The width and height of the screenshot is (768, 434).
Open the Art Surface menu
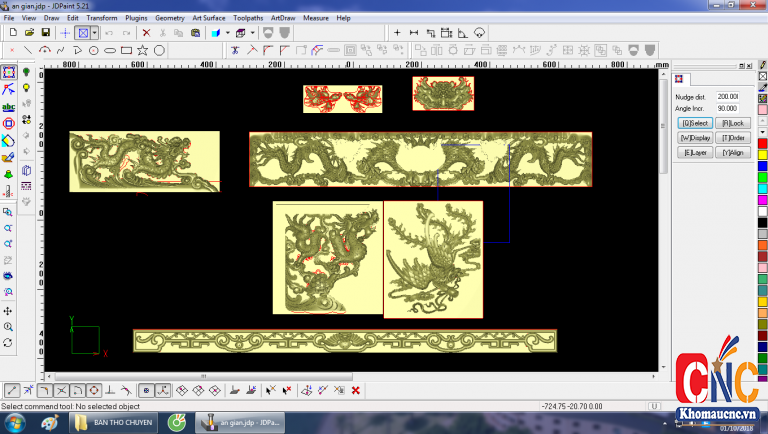(x=208, y=18)
